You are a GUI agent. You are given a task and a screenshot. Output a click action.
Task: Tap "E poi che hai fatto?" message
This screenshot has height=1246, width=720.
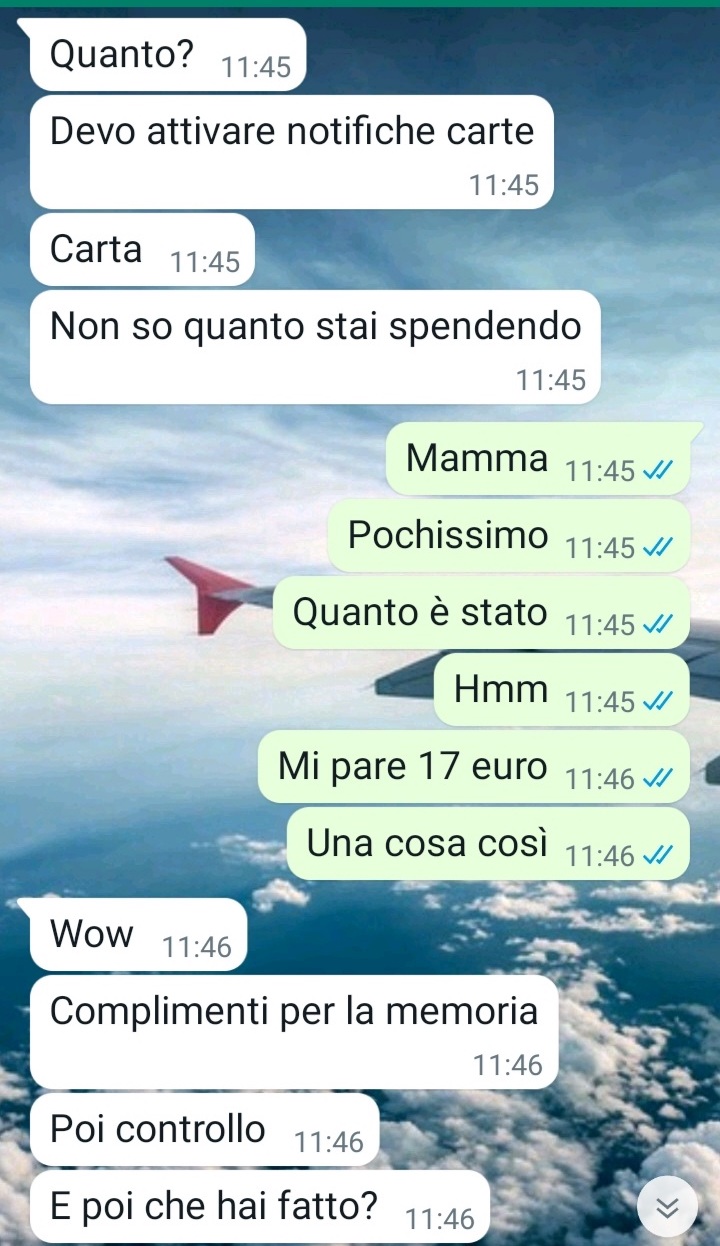tap(260, 1206)
